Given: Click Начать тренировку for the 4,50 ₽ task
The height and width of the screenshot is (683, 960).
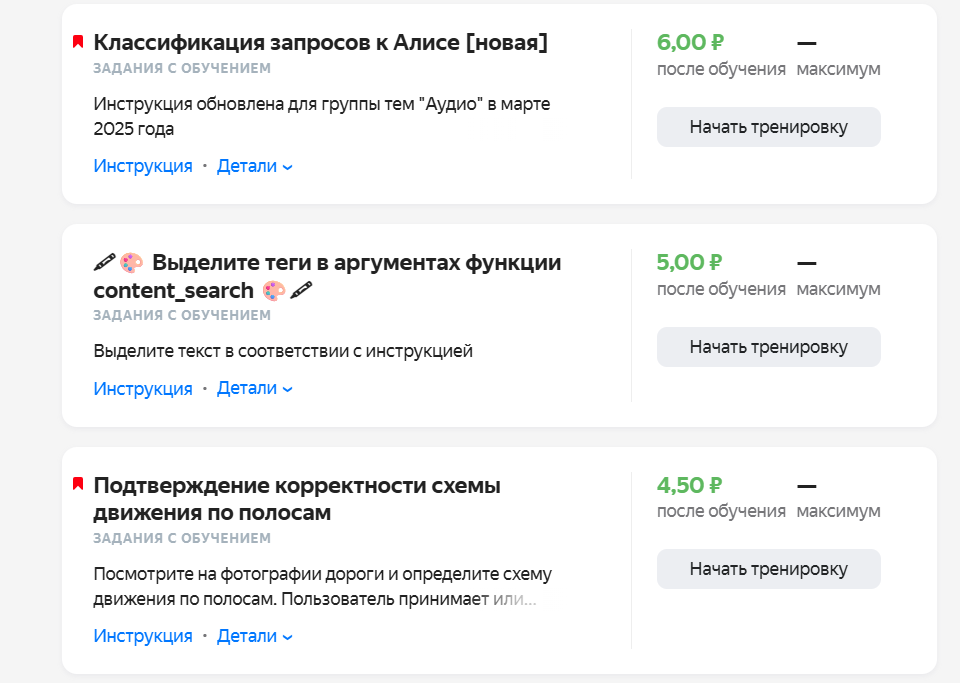Looking at the screenshot, I should tap(768, 569).
